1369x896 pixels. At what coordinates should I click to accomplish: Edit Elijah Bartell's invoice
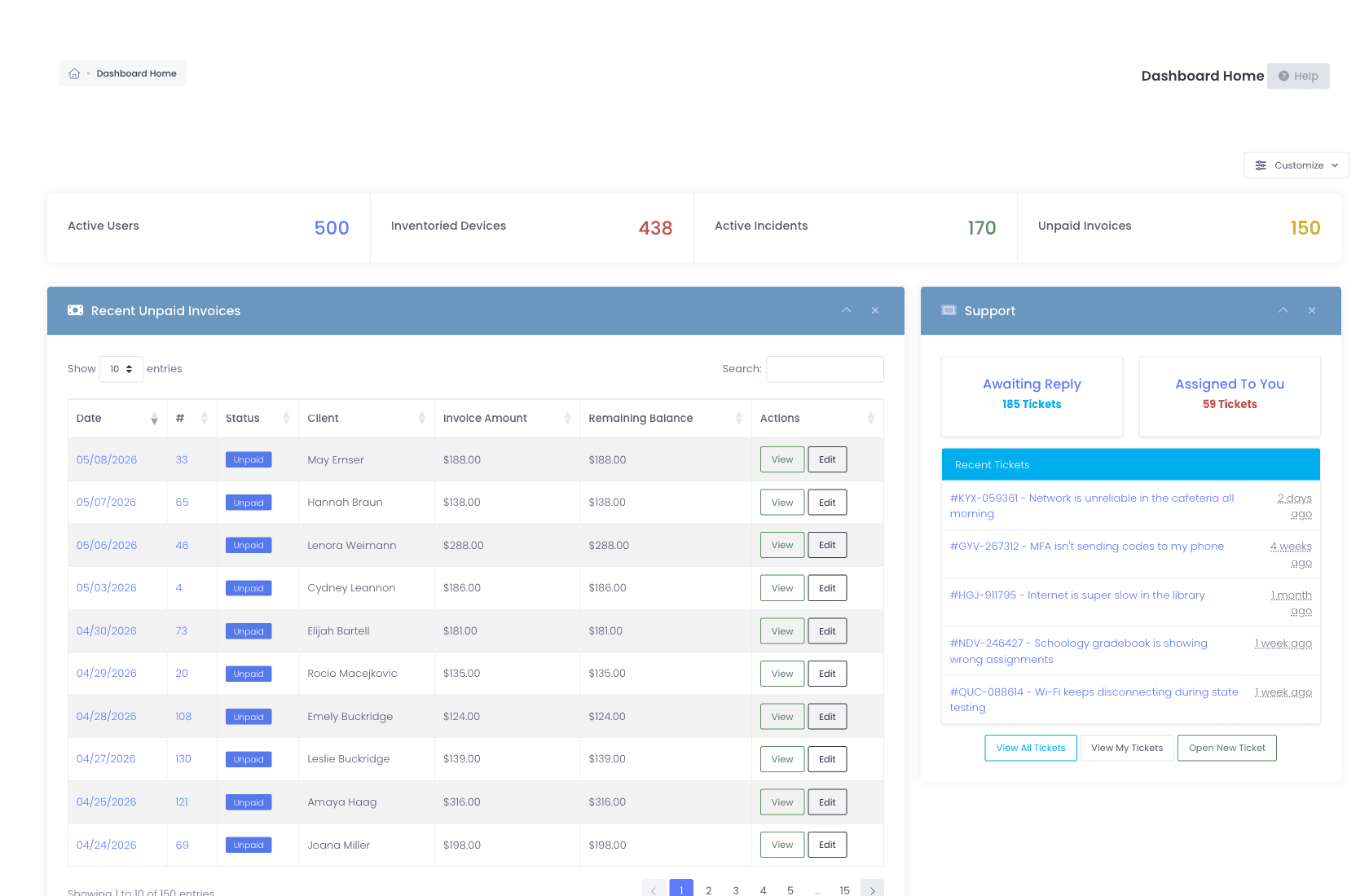coord(827,631)
